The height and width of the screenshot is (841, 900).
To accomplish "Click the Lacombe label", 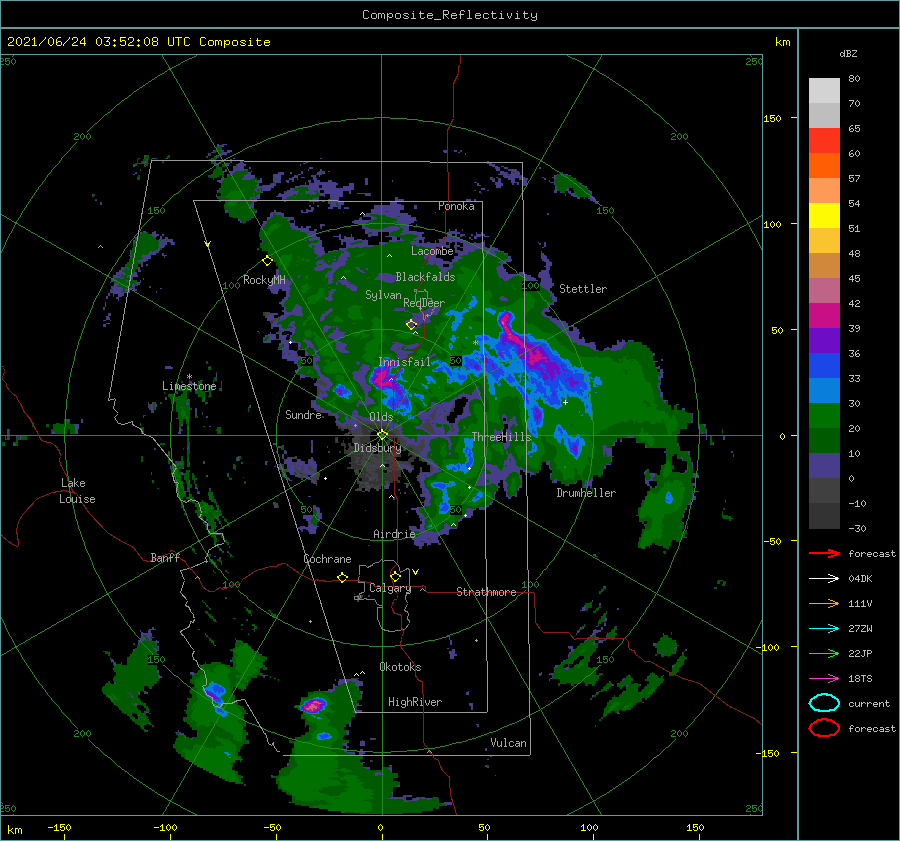I will (432, 251).
